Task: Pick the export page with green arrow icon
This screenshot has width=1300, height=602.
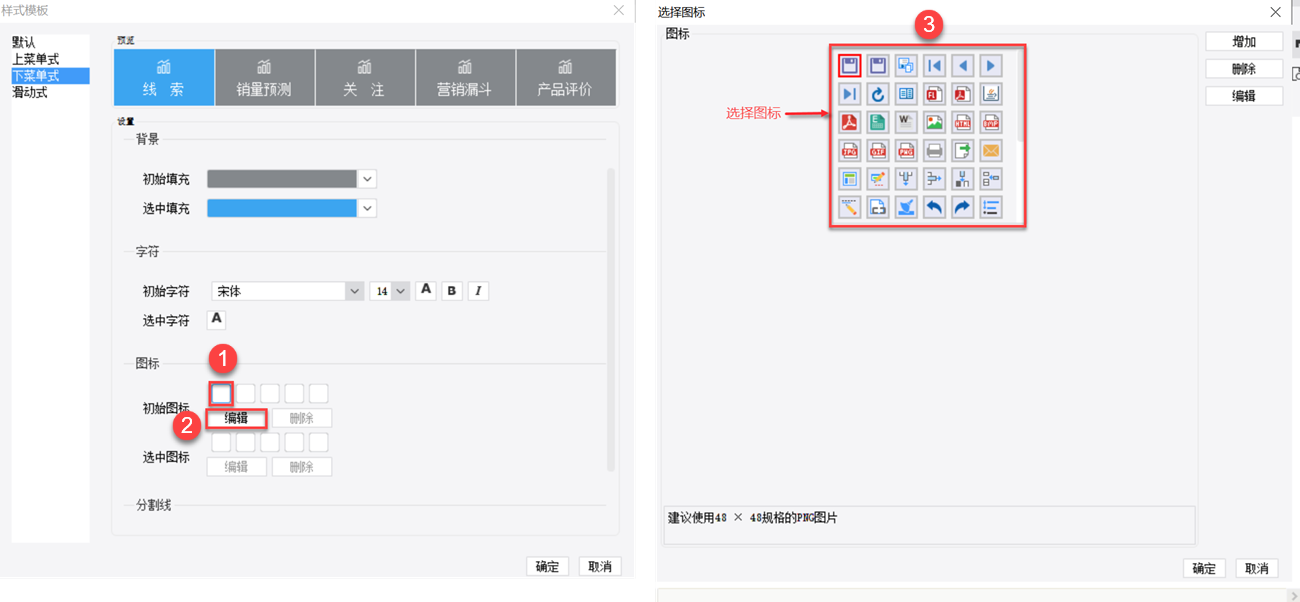Action: (962, 151)
